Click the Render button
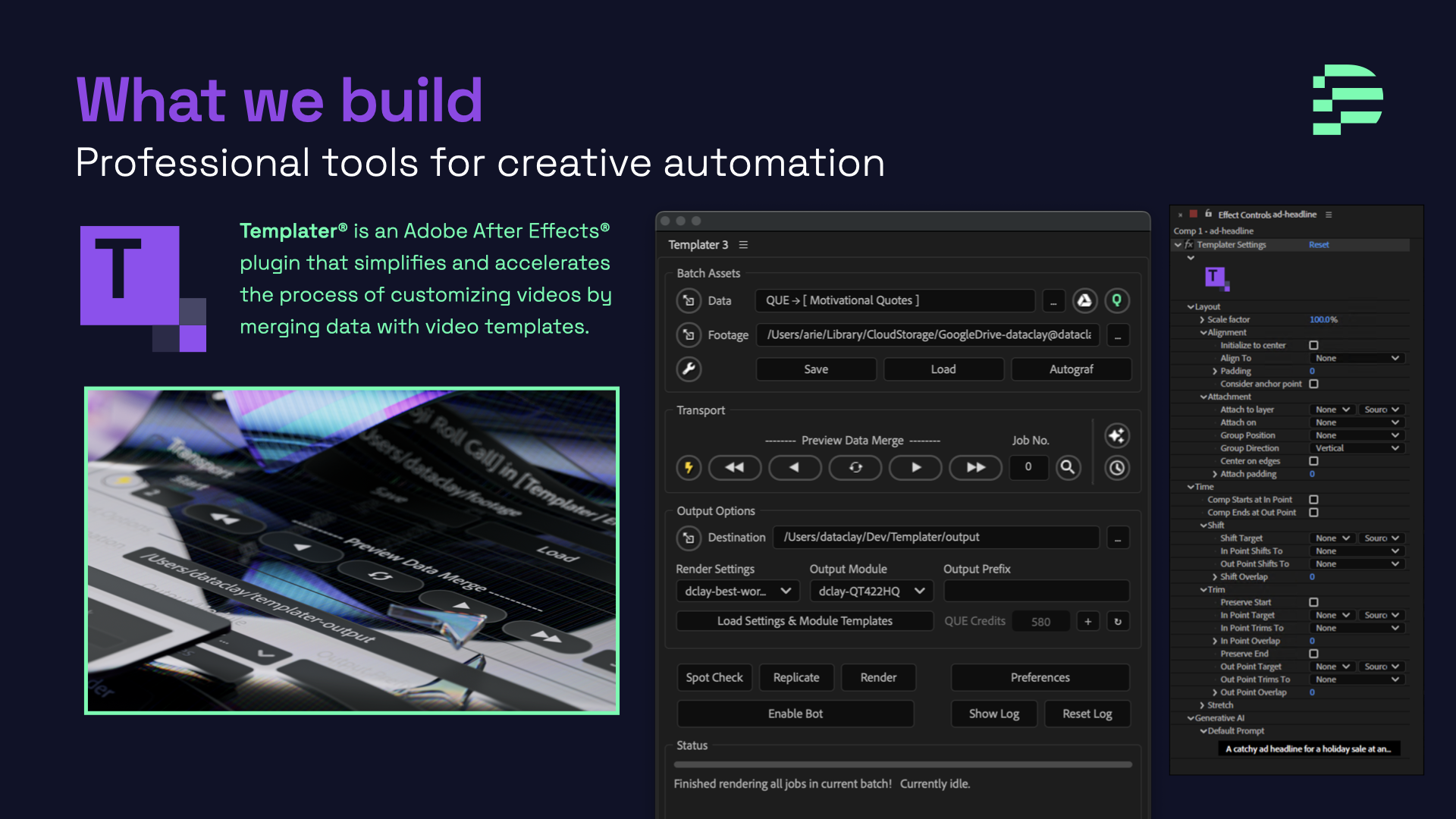1456x819 pixels. pos(878,677)
